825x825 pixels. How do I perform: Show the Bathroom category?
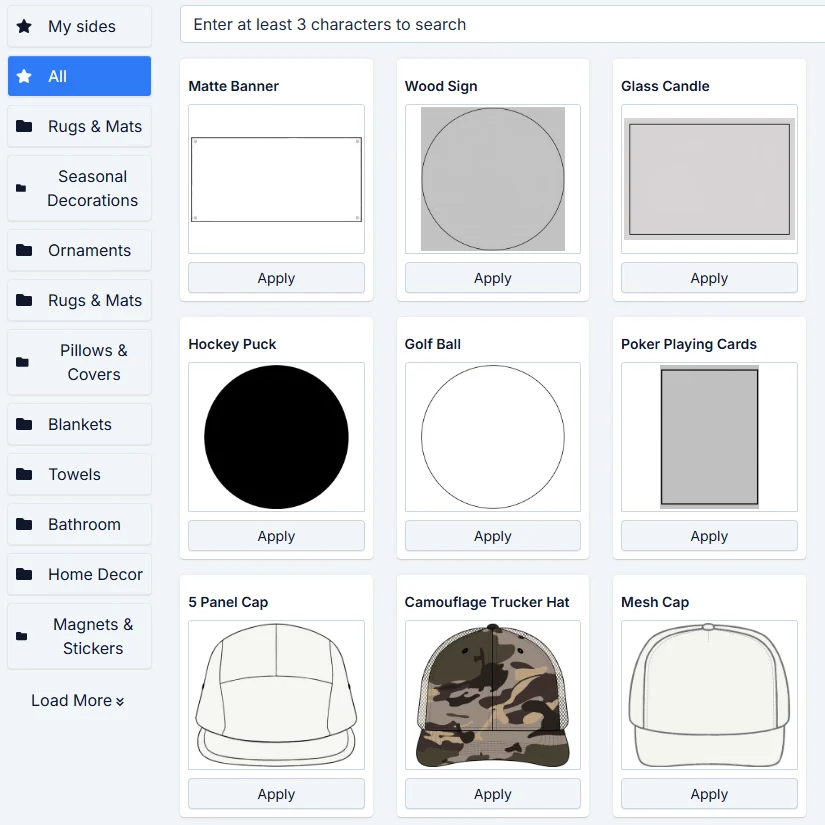[79, 524]
